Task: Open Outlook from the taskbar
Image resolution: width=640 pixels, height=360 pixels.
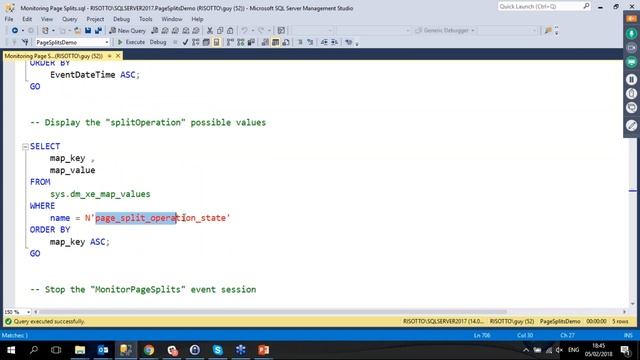Action: tap(103, 350)
